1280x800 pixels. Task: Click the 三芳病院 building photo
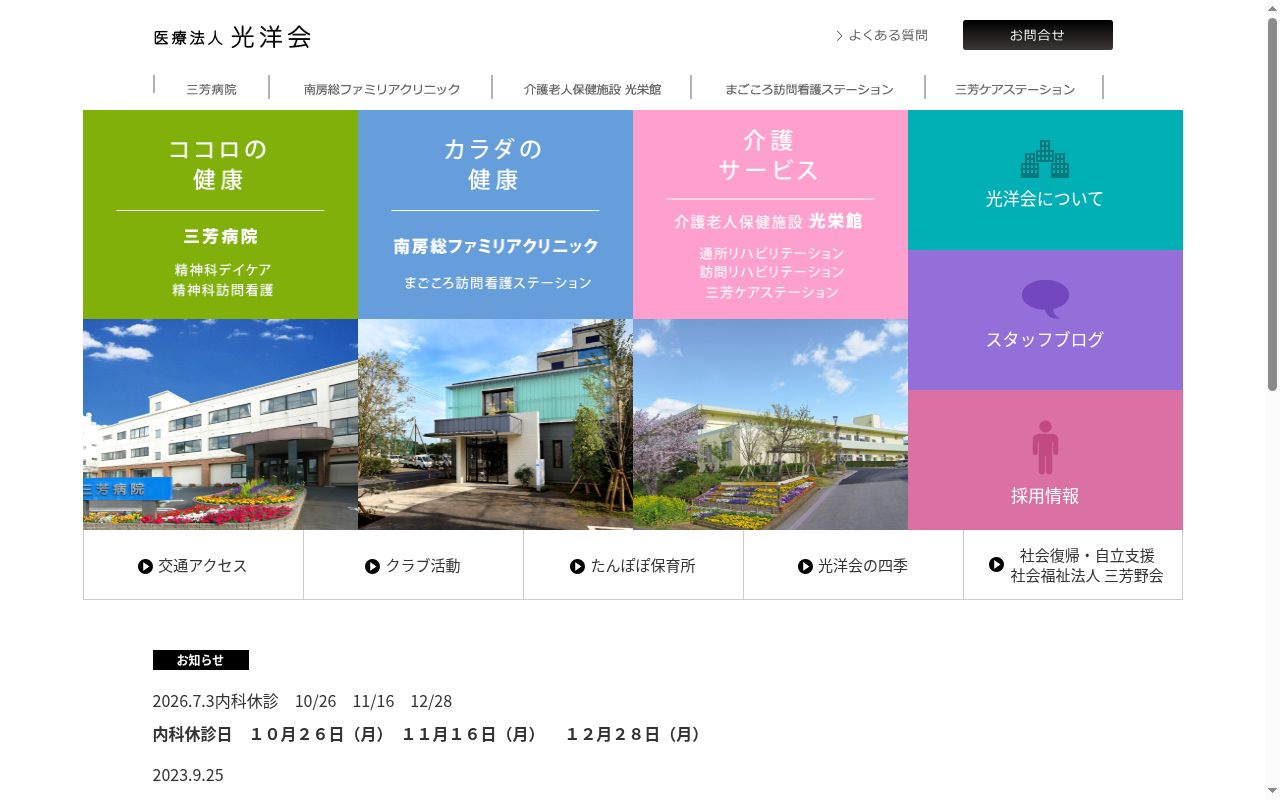pyautogui.click(x=220, y=424)
